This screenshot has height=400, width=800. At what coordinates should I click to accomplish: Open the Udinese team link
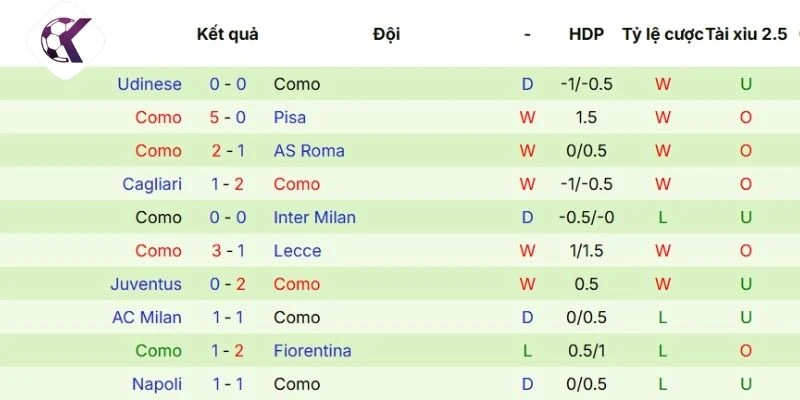pyautogui.click(x=149, y=84)
